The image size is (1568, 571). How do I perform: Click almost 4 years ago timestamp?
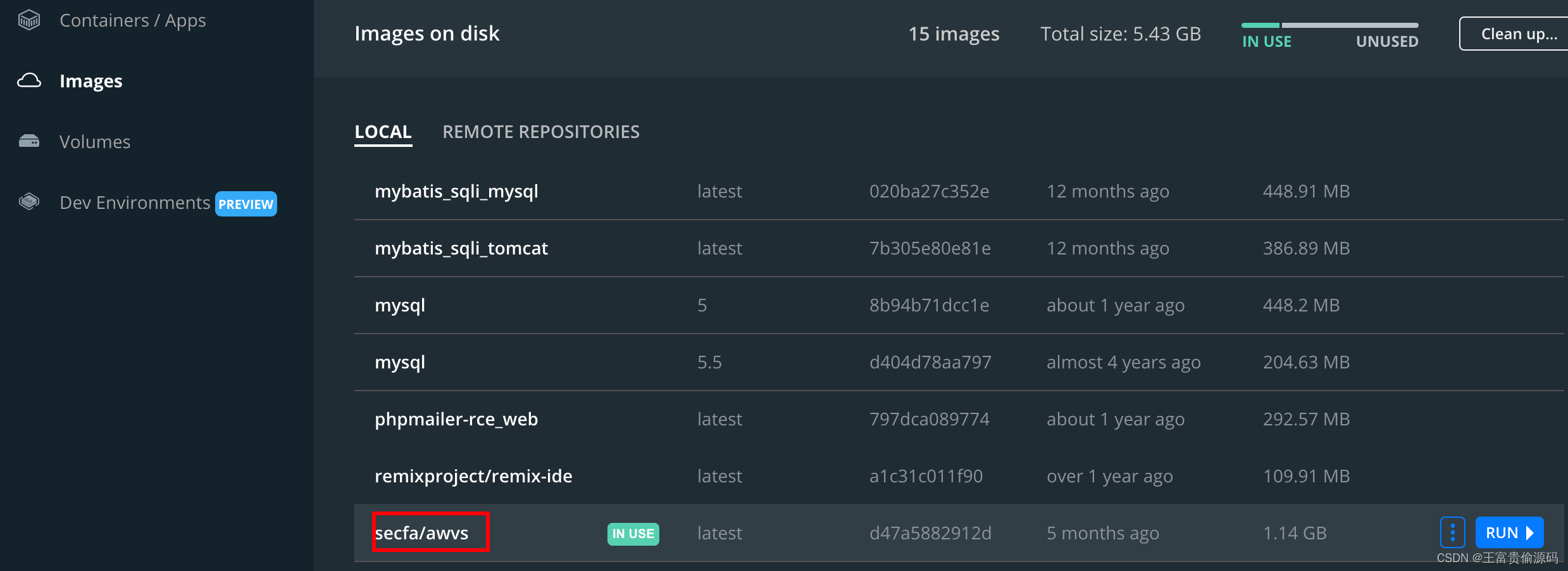pos(1123,363)
